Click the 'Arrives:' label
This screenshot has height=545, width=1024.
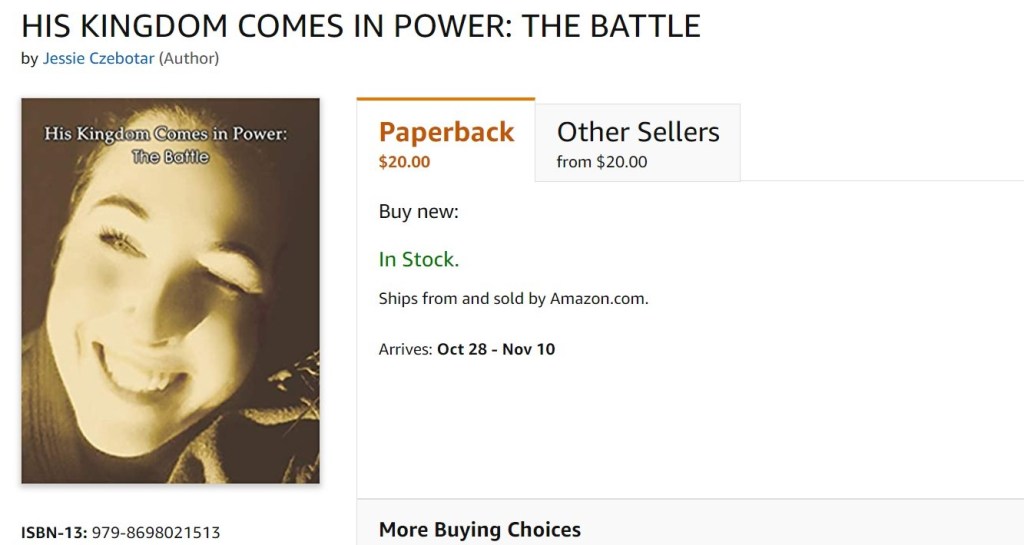[406, 350]
